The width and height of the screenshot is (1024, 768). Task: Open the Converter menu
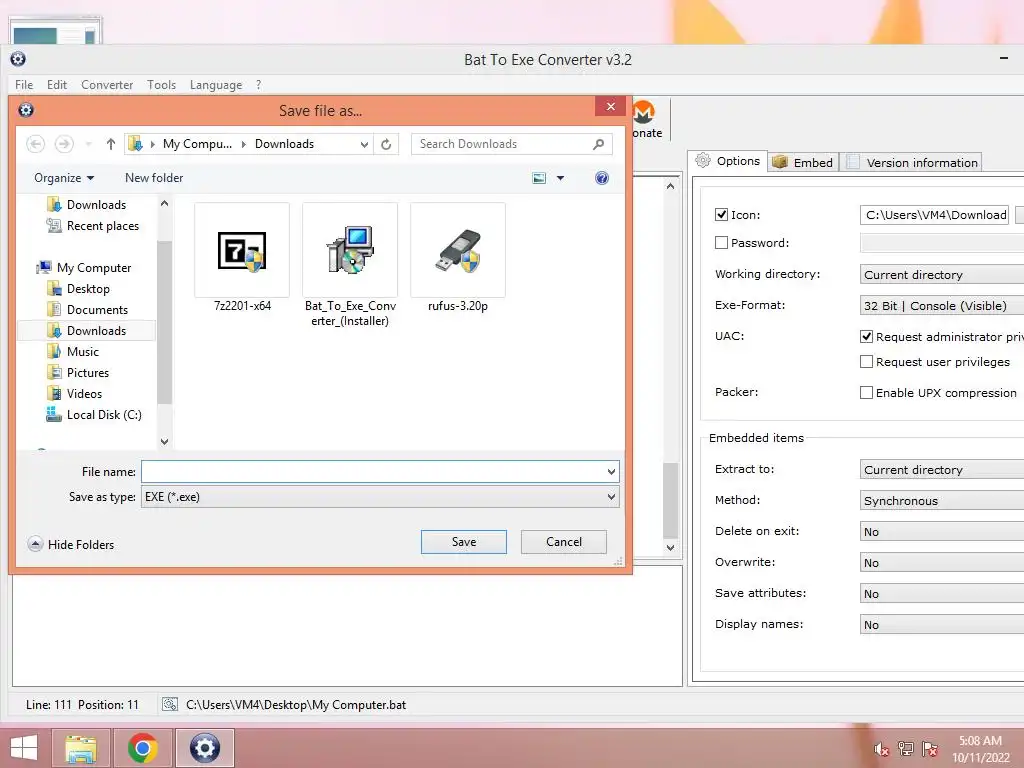click(x=107, y=85)
